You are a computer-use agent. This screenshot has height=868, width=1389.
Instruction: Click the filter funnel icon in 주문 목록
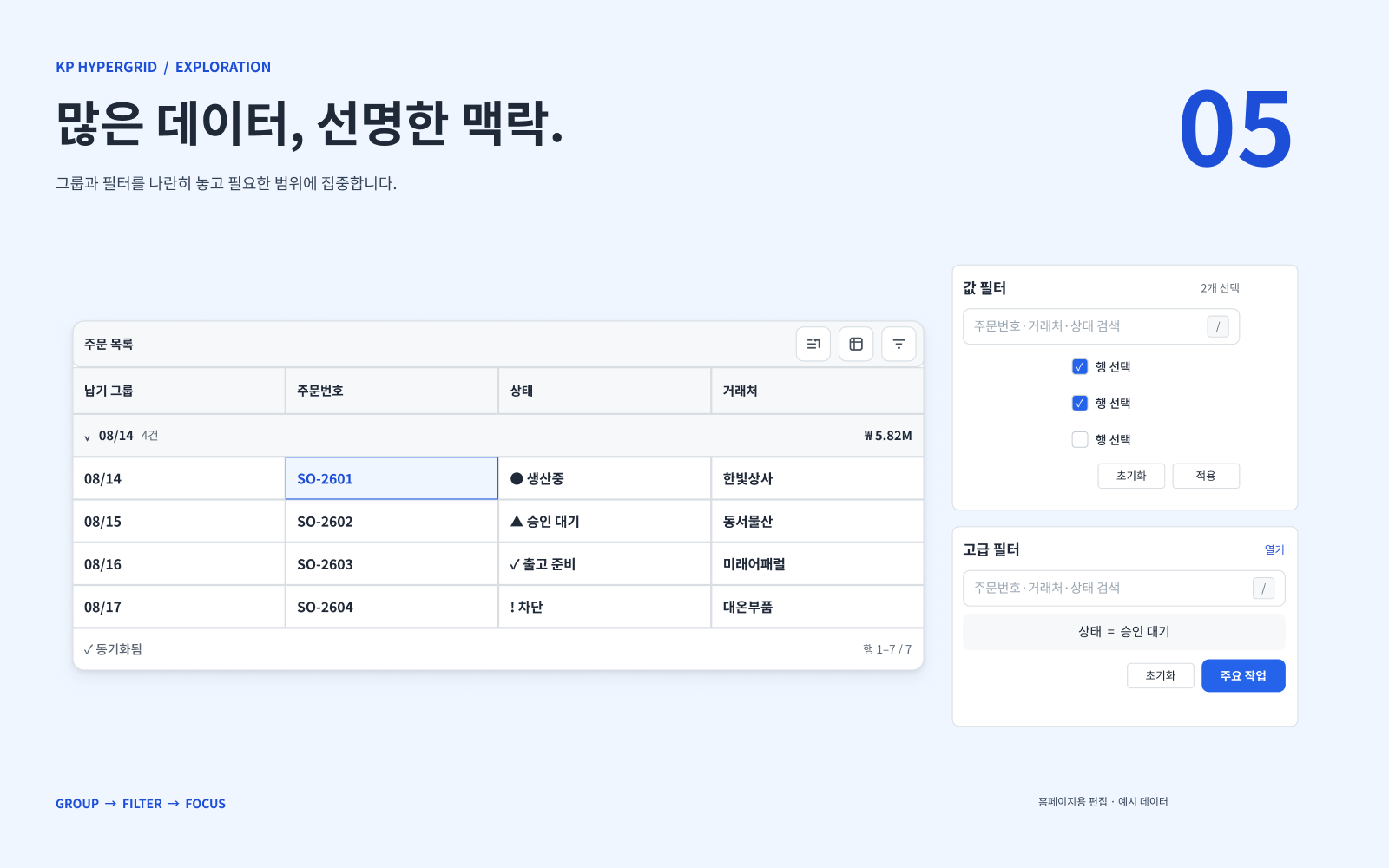(899, 344)
